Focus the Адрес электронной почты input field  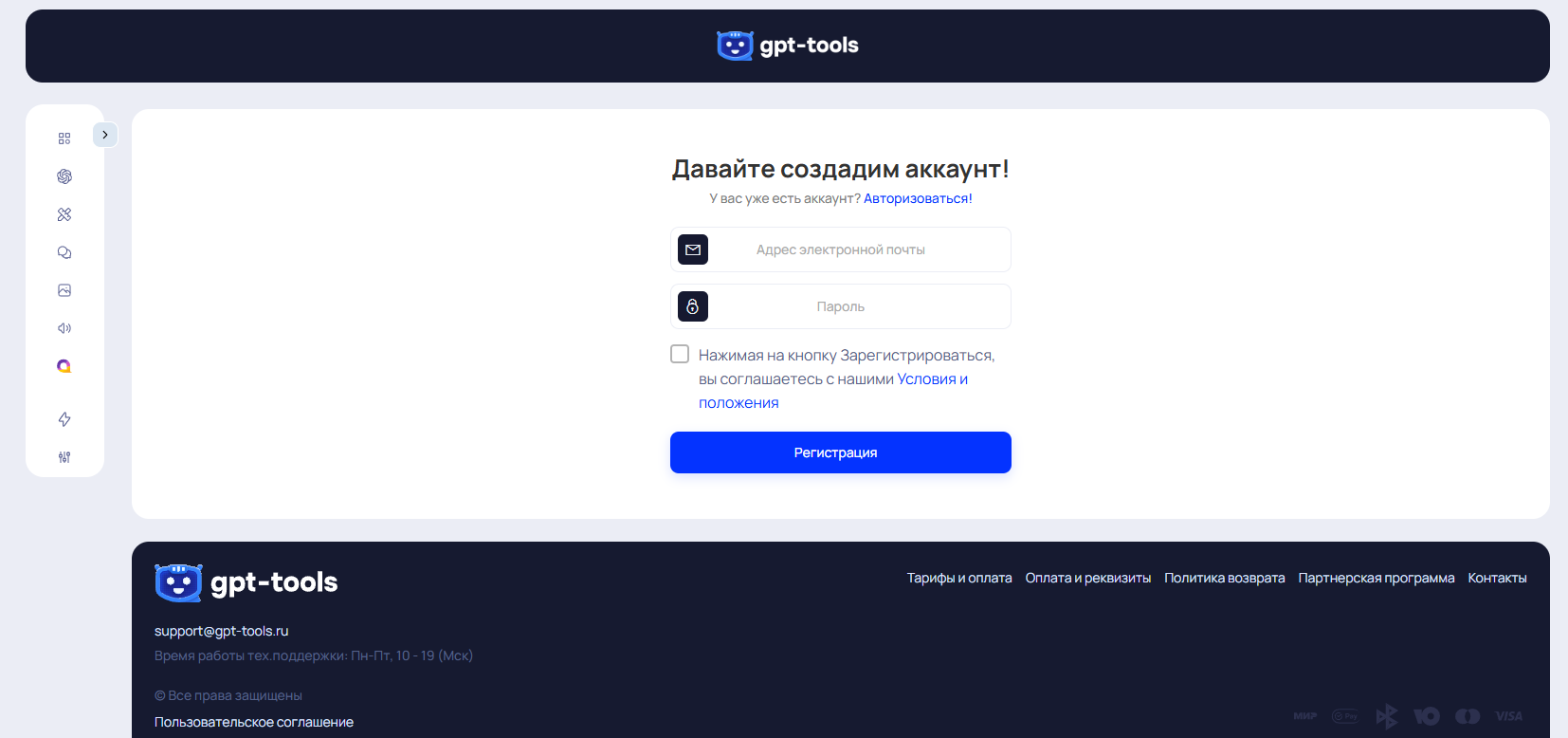coord(841,249)
